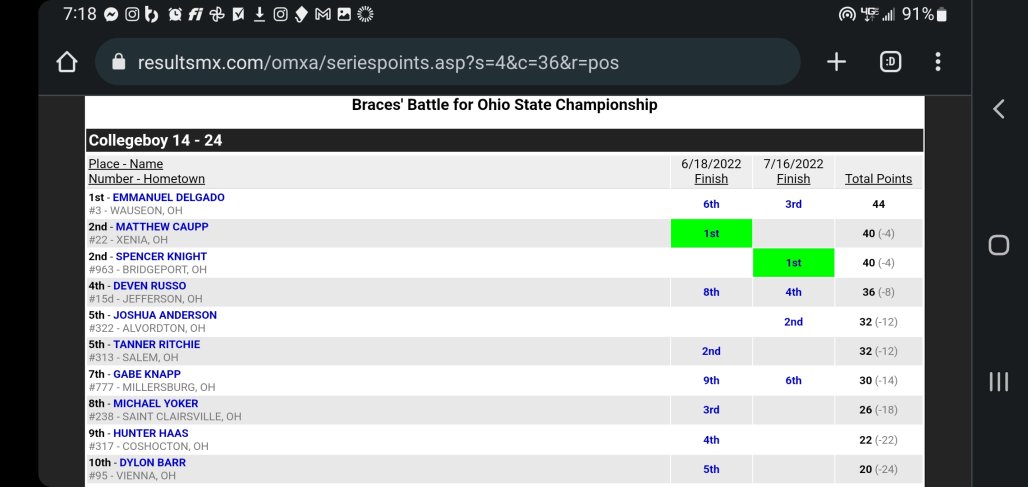Sort by Total Points column header
Viewport: 1028px width, 487px height.
[878, 179]
